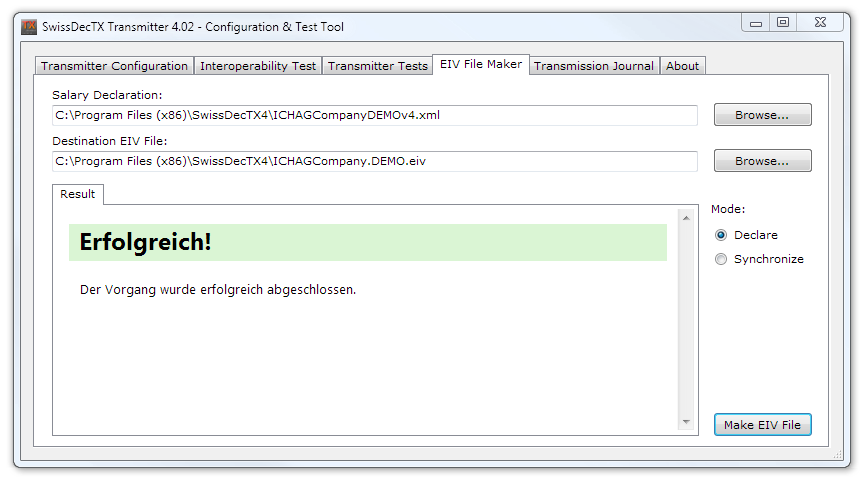Go to the Transmitter Tests tab
This screenshot has width=868, height=487.
point(377,66)
